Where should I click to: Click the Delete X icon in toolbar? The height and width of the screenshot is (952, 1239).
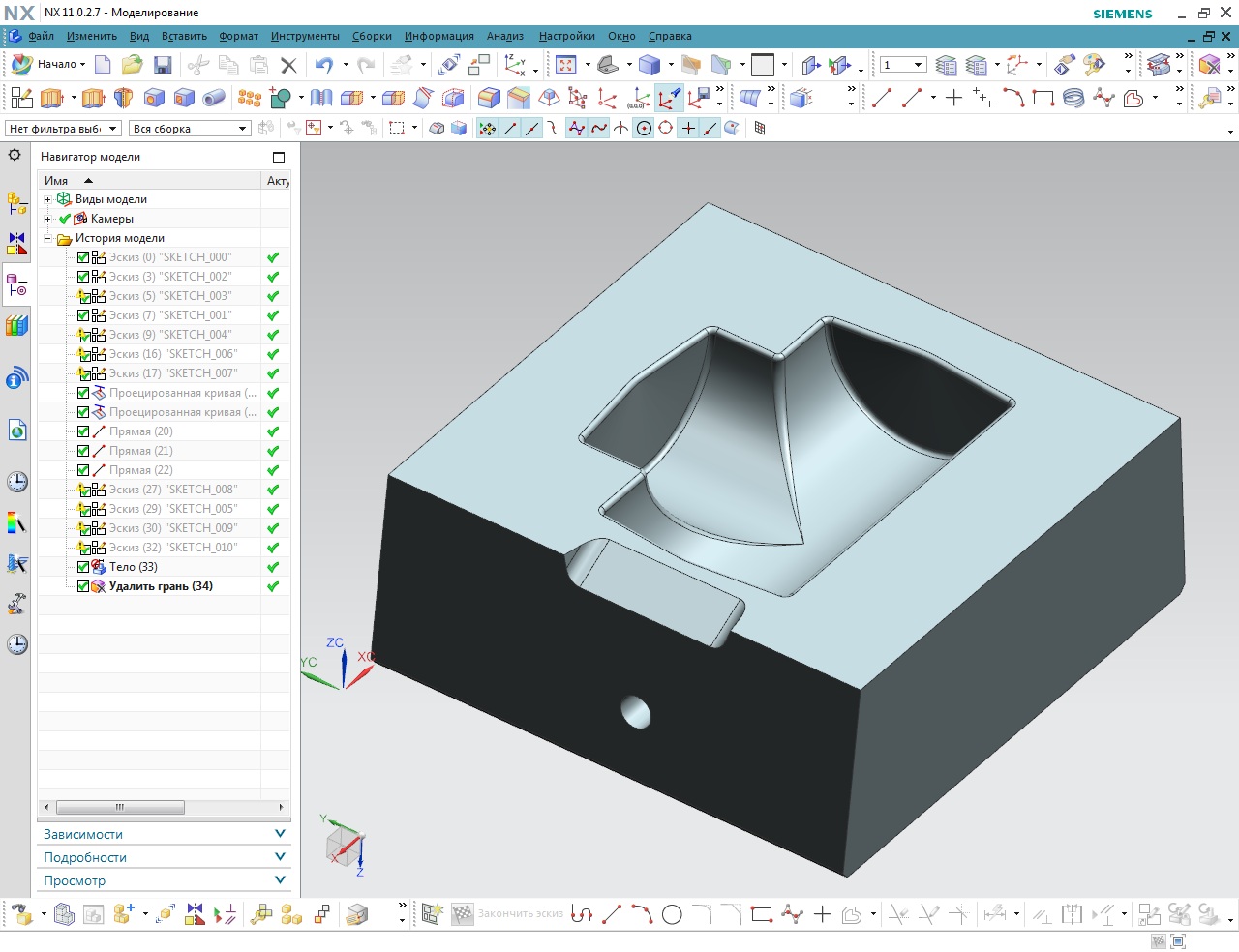point(287,65)
